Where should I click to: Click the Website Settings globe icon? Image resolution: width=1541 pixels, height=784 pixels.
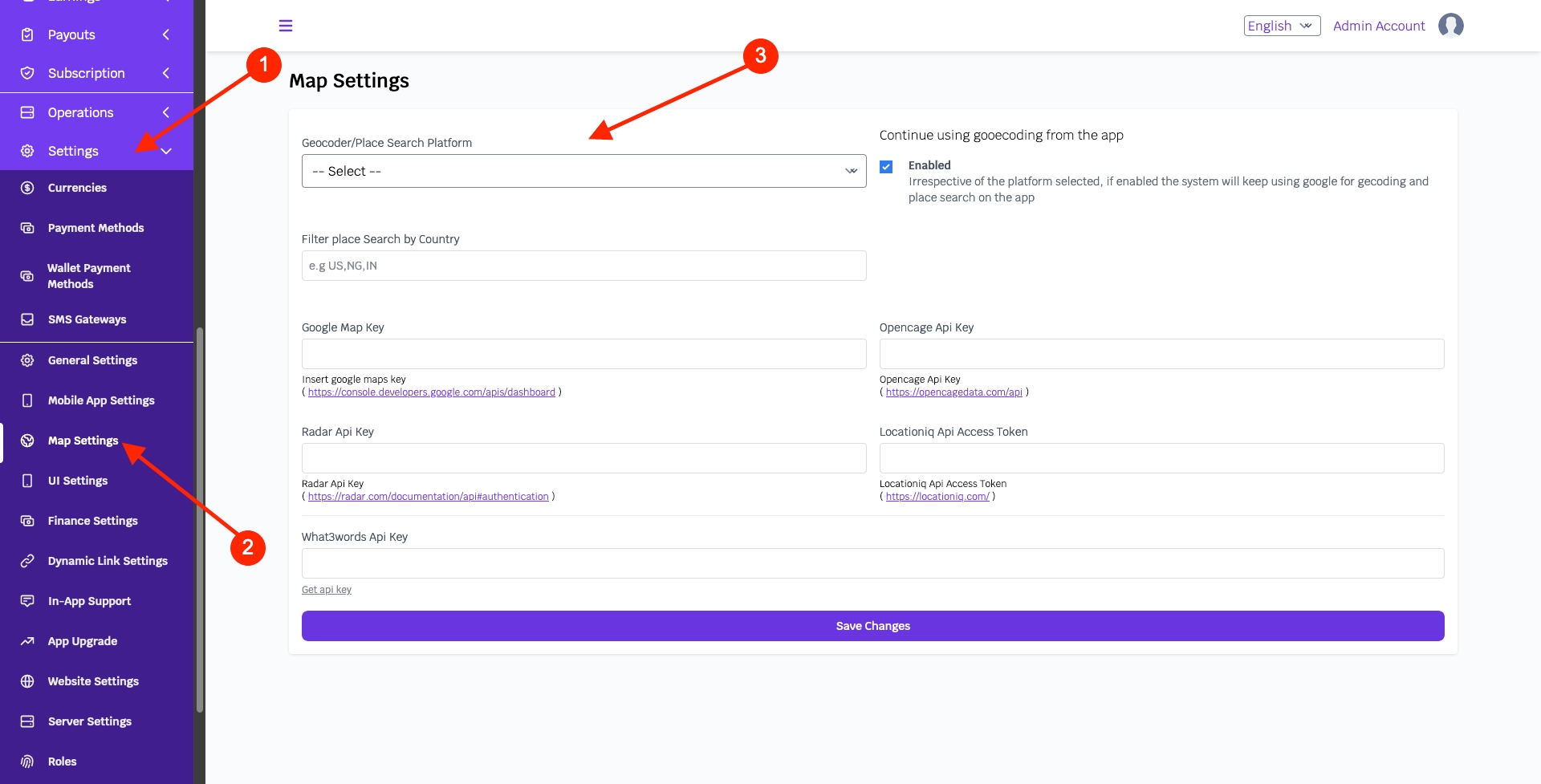pos(27,681)
